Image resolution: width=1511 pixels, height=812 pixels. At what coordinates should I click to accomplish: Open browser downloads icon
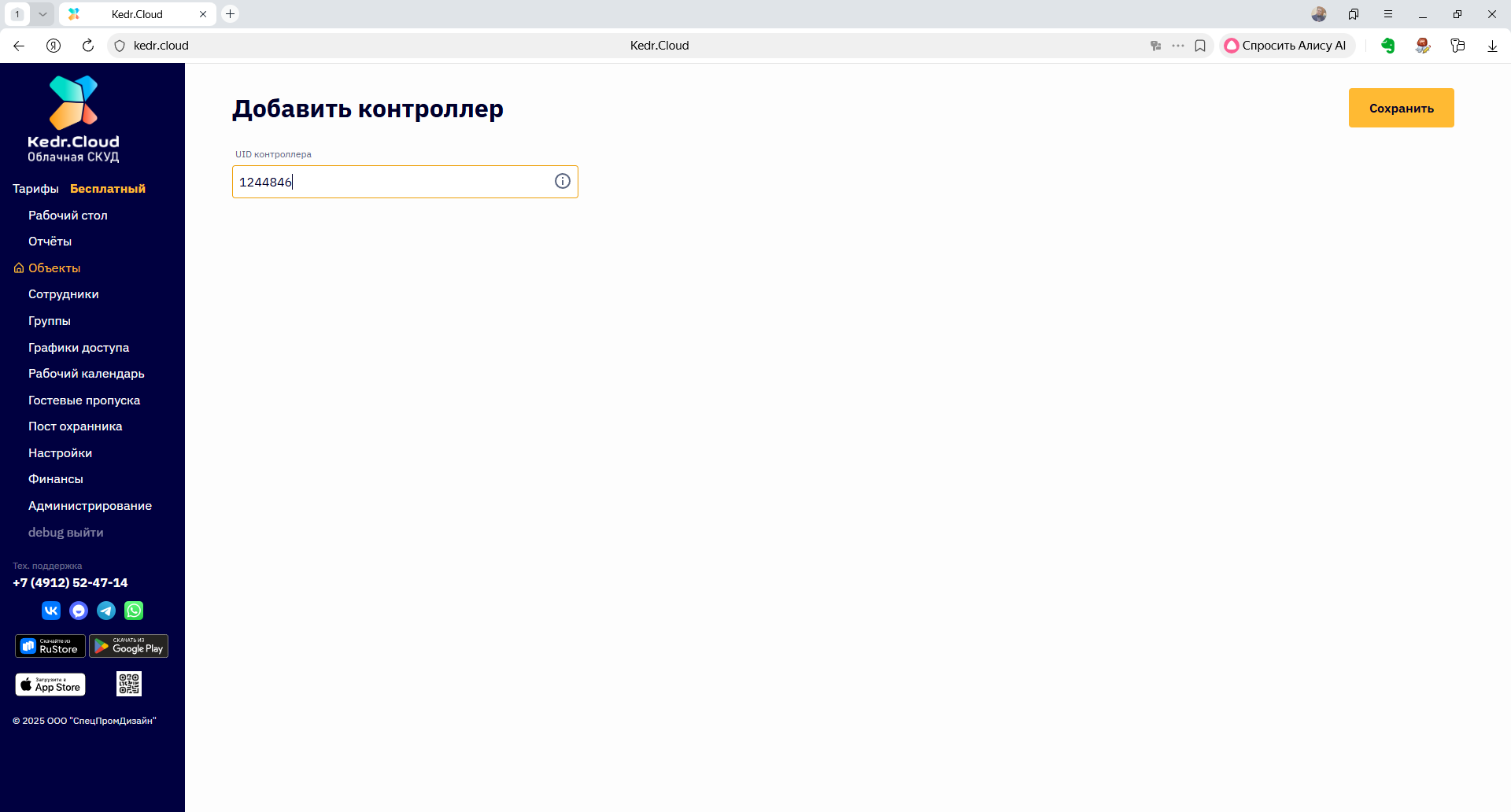pos(1492,46)
